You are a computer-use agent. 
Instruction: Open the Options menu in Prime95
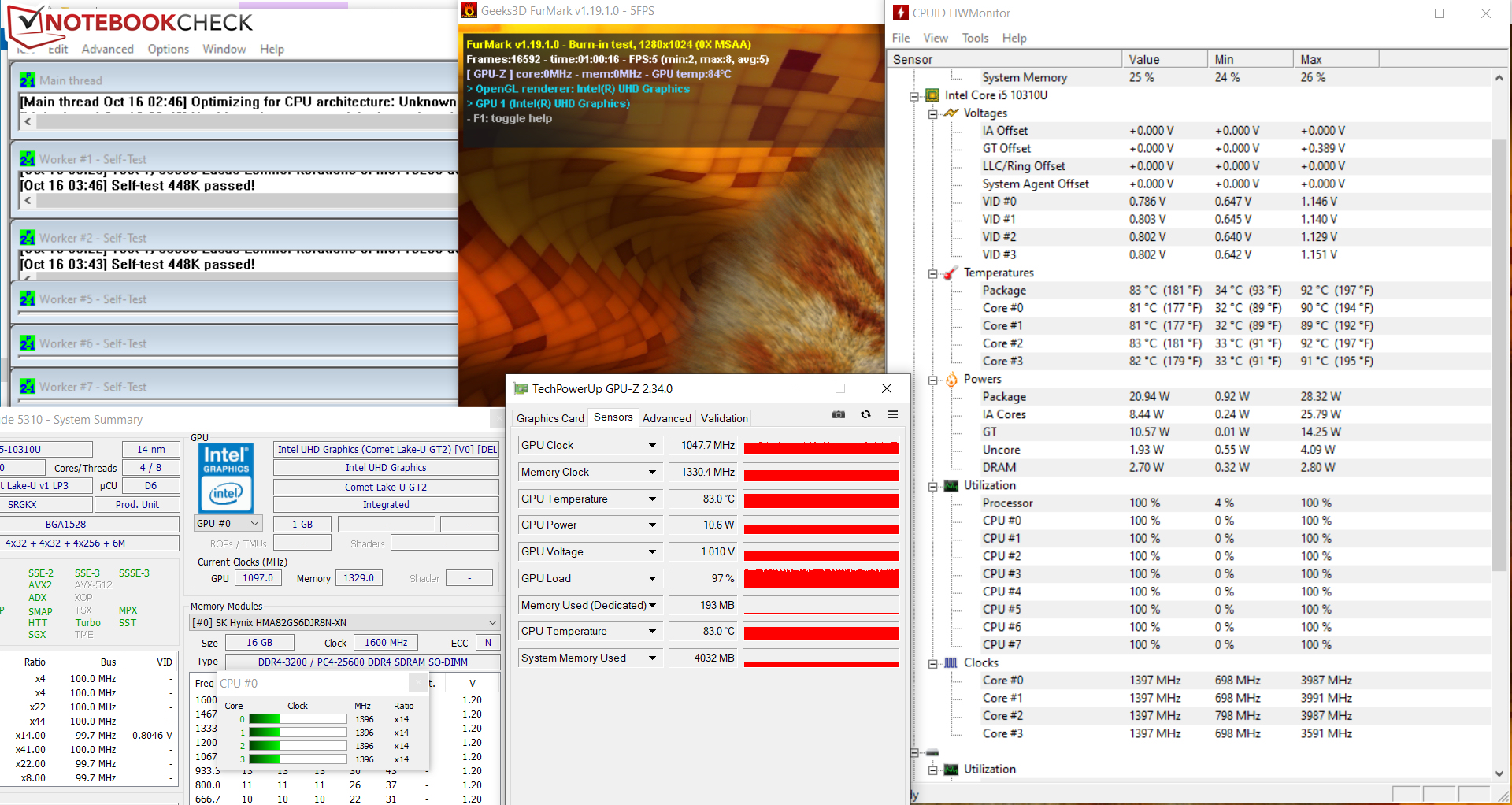(x=169, y=49)
